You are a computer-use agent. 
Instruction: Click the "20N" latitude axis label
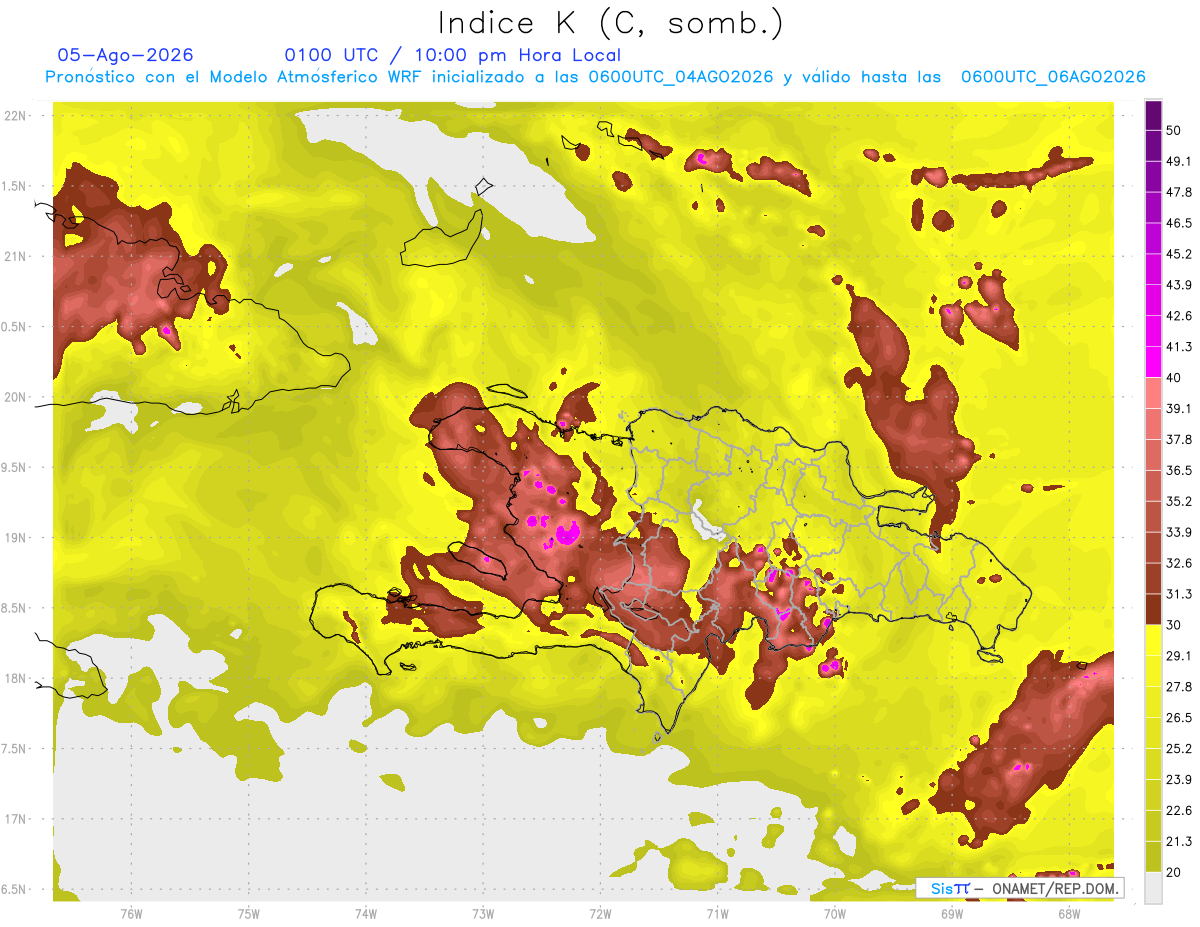(17, 397)
